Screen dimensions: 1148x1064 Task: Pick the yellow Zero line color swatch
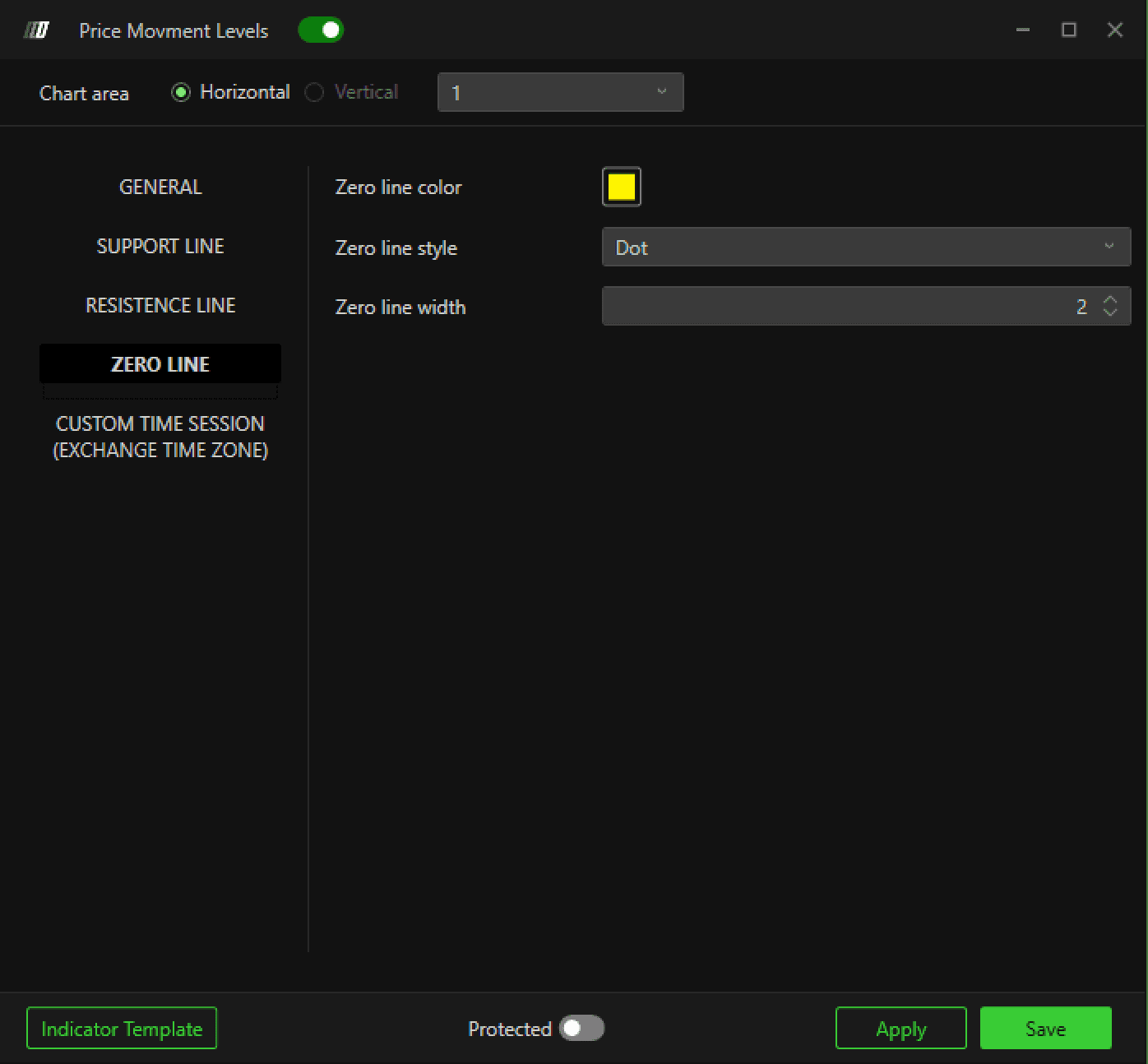click(622, 187)
